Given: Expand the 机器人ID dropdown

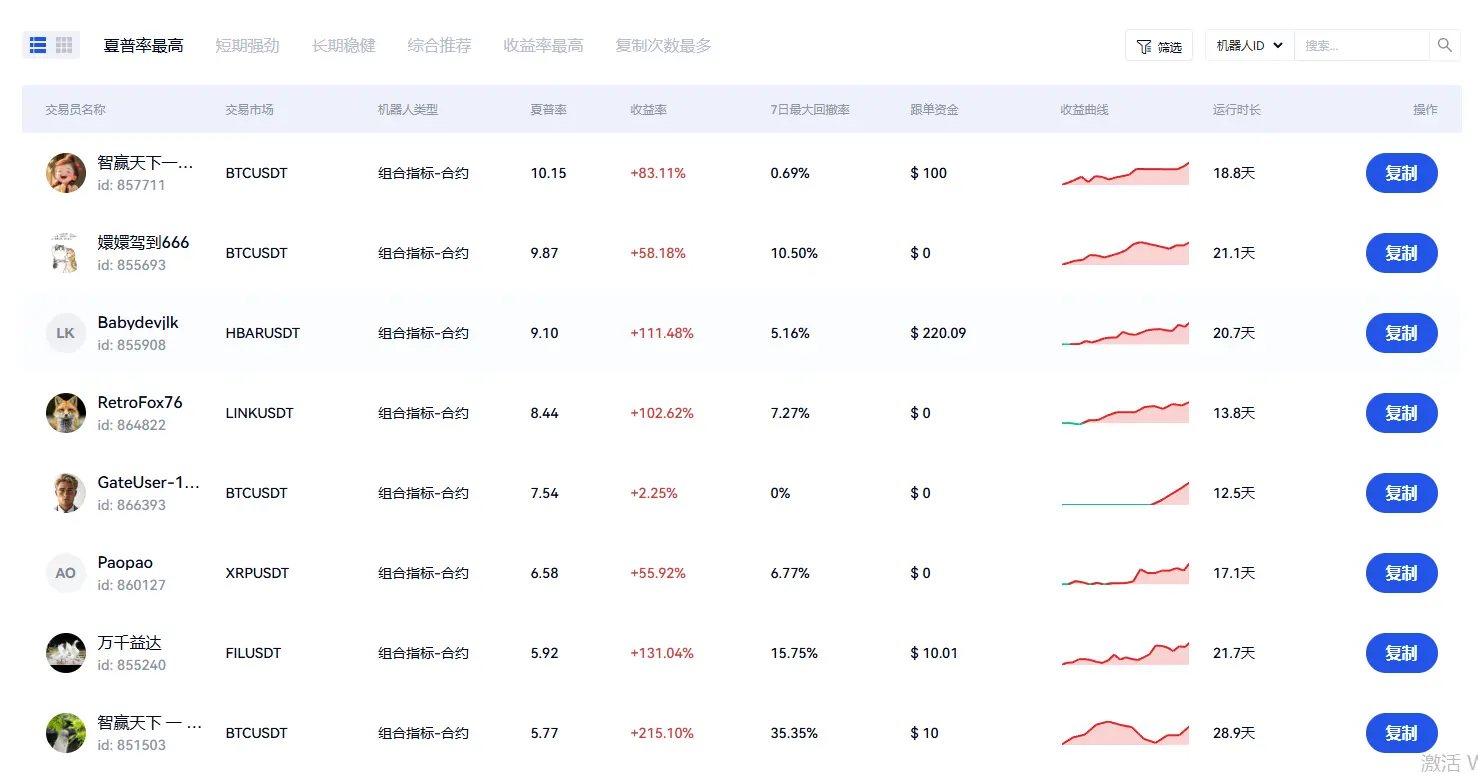Looking at the screenshot, I should point(1250,45).
